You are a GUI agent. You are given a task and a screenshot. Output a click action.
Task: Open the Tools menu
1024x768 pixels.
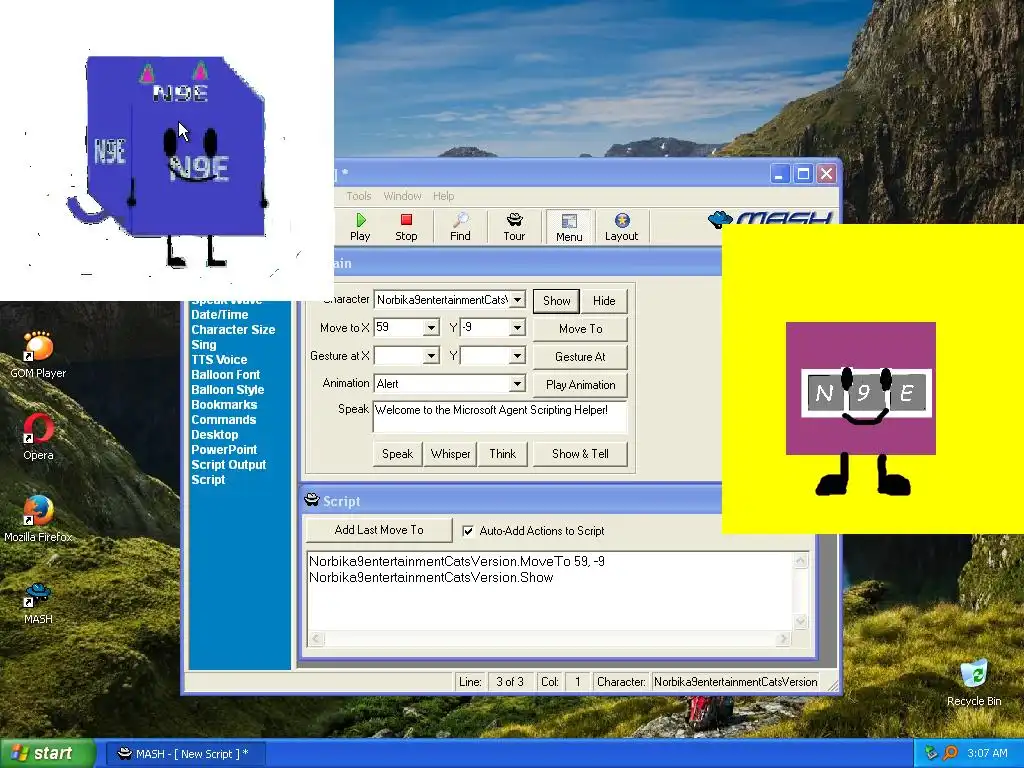[x=359, y=196]
